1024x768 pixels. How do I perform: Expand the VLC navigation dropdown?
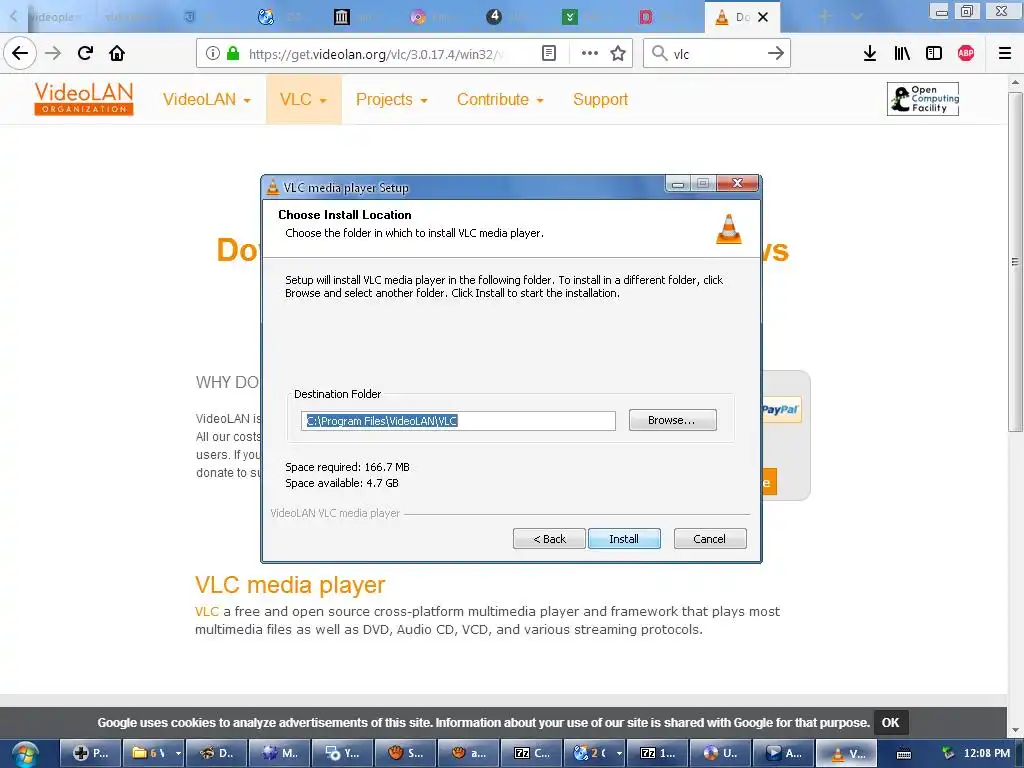[303, 99]
